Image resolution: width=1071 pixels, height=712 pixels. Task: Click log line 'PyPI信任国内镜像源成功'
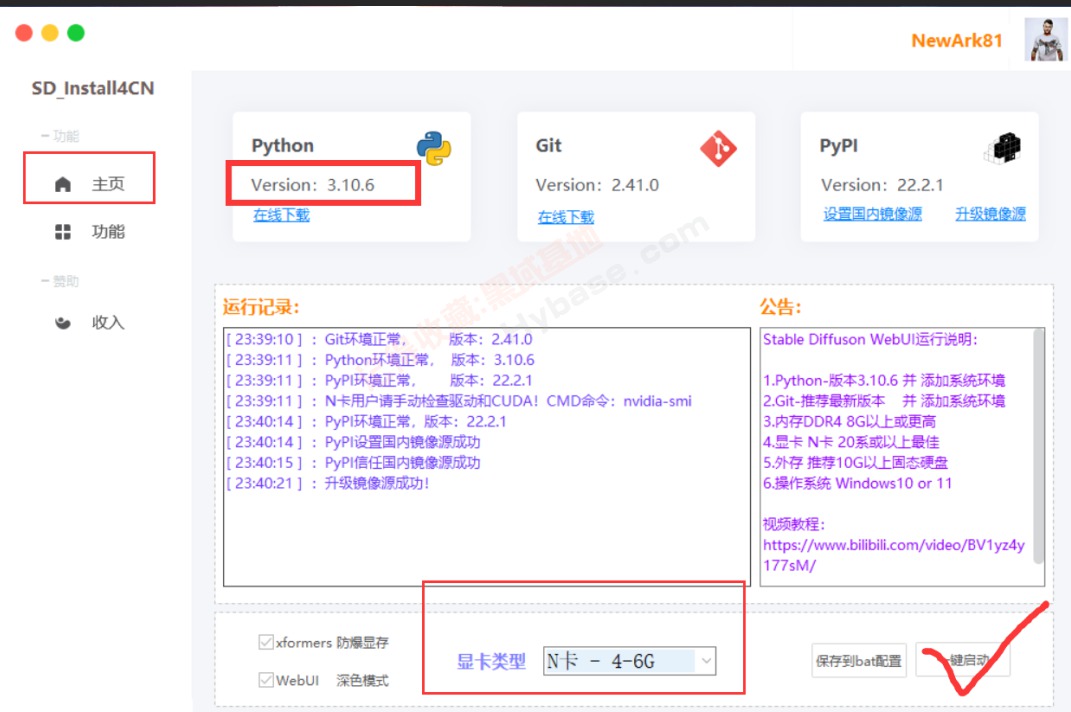click(353, 463)
